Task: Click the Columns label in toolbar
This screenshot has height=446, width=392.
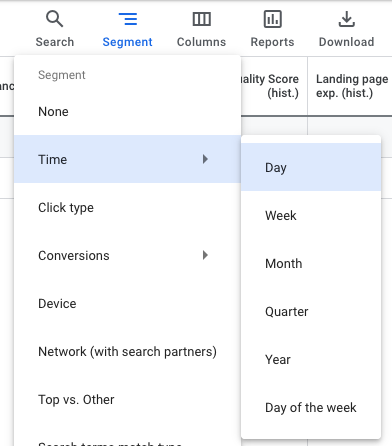Action: 201,42
